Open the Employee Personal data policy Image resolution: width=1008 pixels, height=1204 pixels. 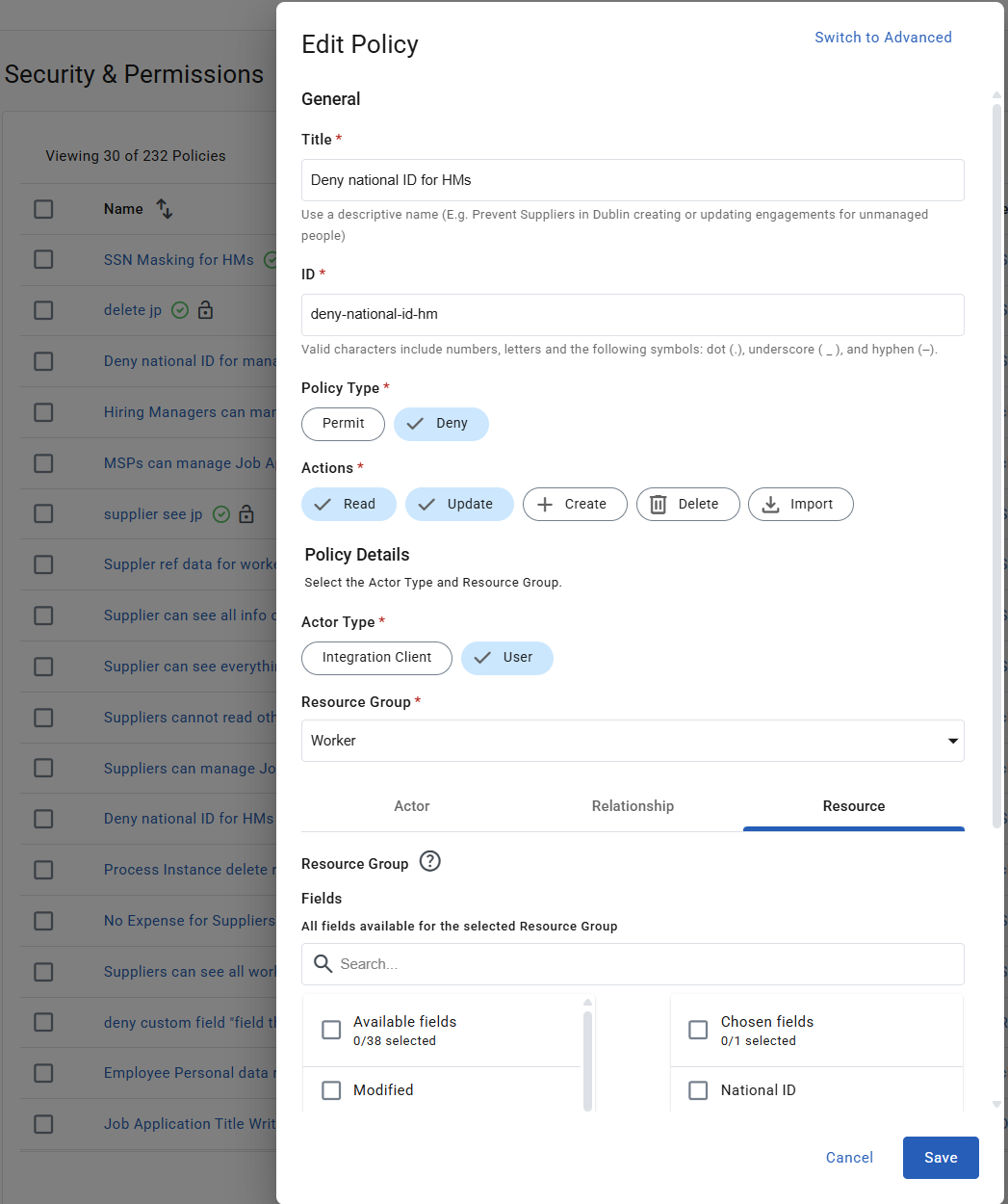pos(190,1073)
